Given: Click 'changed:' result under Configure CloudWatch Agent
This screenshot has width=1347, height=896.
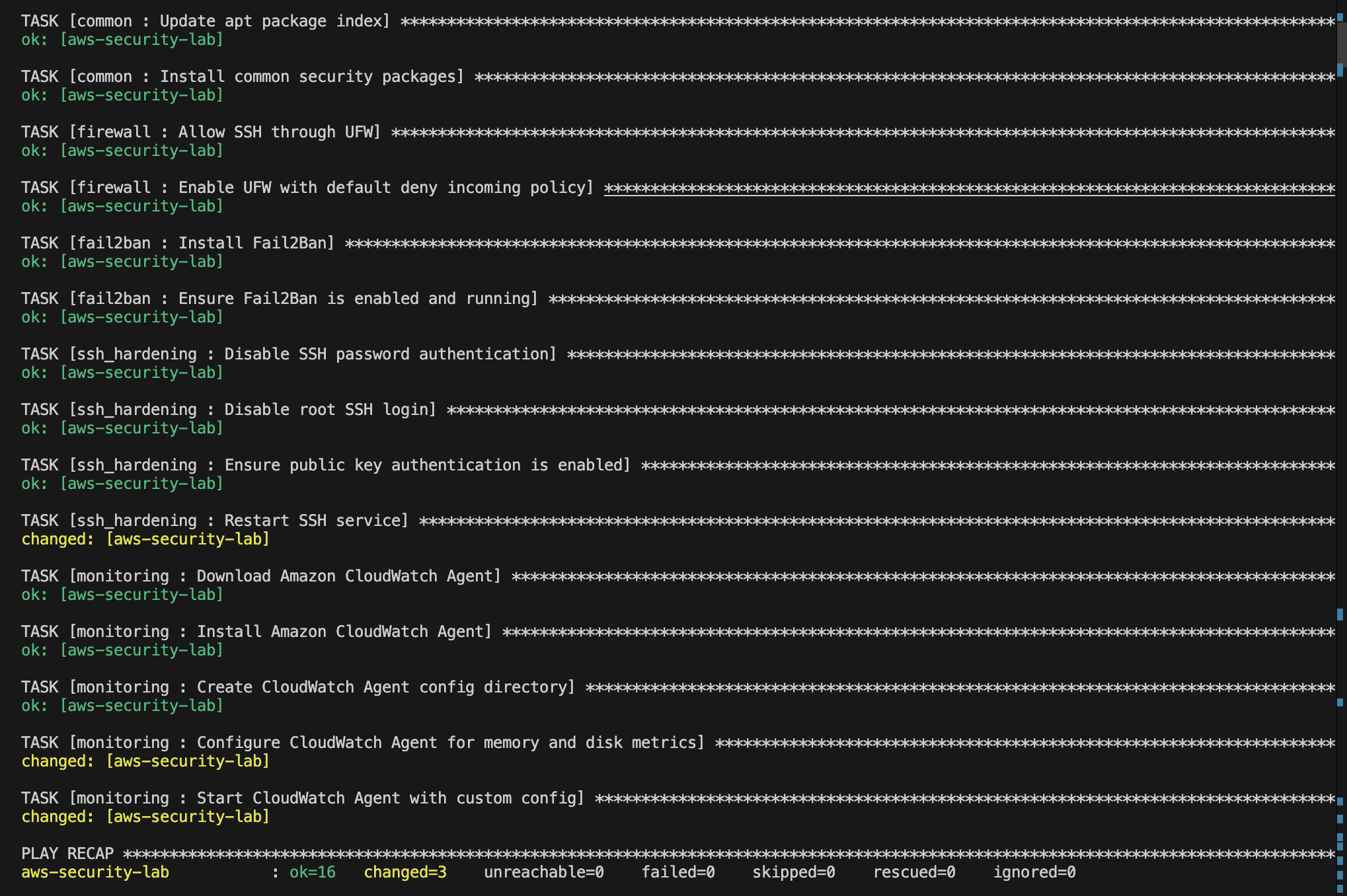Looking at the screenshot, I should coord(145,761).
